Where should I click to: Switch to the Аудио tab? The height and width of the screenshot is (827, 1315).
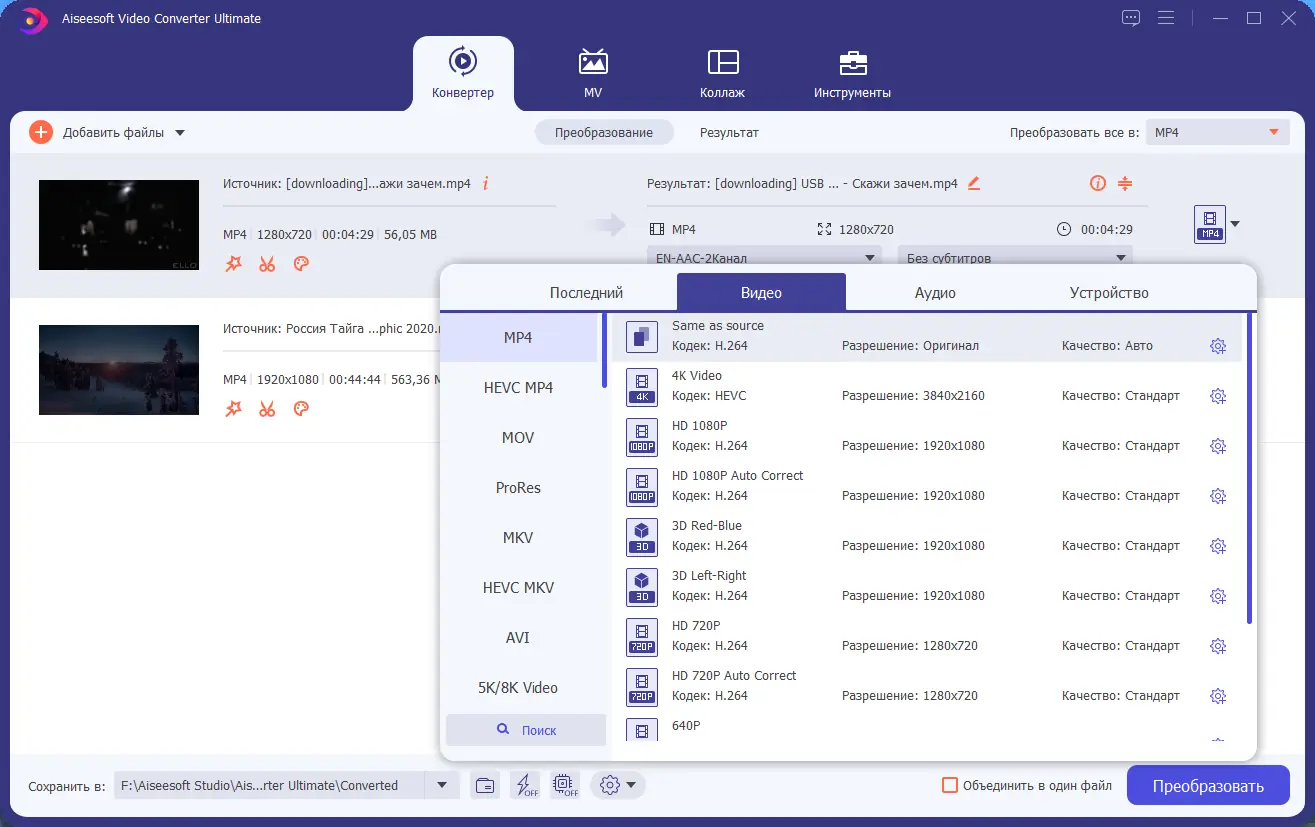[935, 292]
